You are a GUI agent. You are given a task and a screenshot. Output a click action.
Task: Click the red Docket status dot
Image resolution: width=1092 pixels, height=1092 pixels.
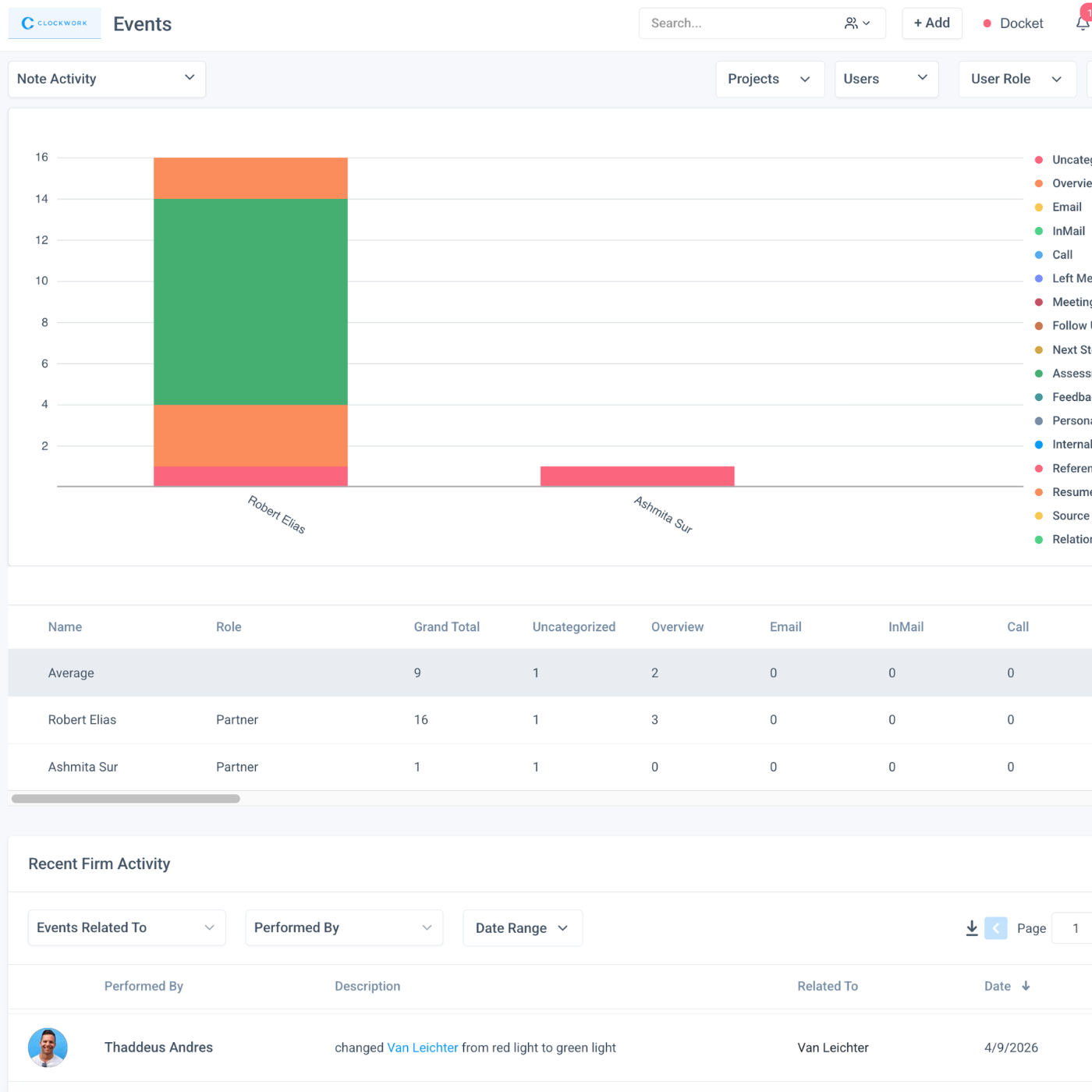(987, 23)
